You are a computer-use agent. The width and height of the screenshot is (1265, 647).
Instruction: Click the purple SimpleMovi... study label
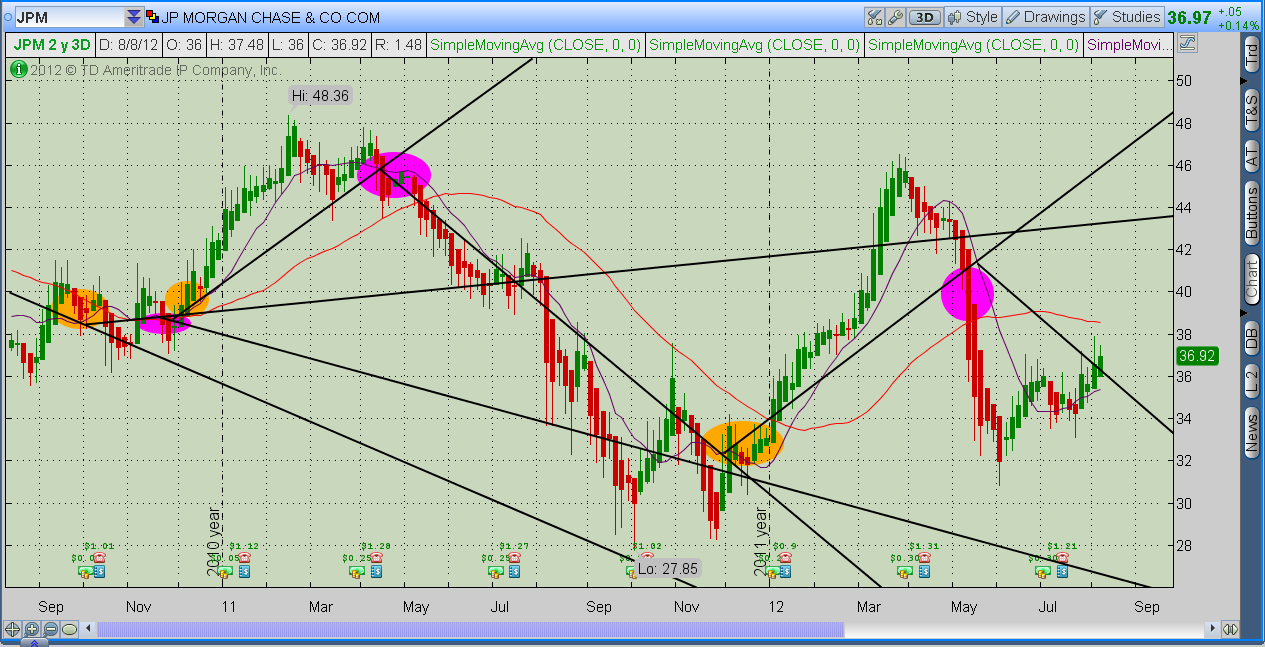(x=1129, y=45)
